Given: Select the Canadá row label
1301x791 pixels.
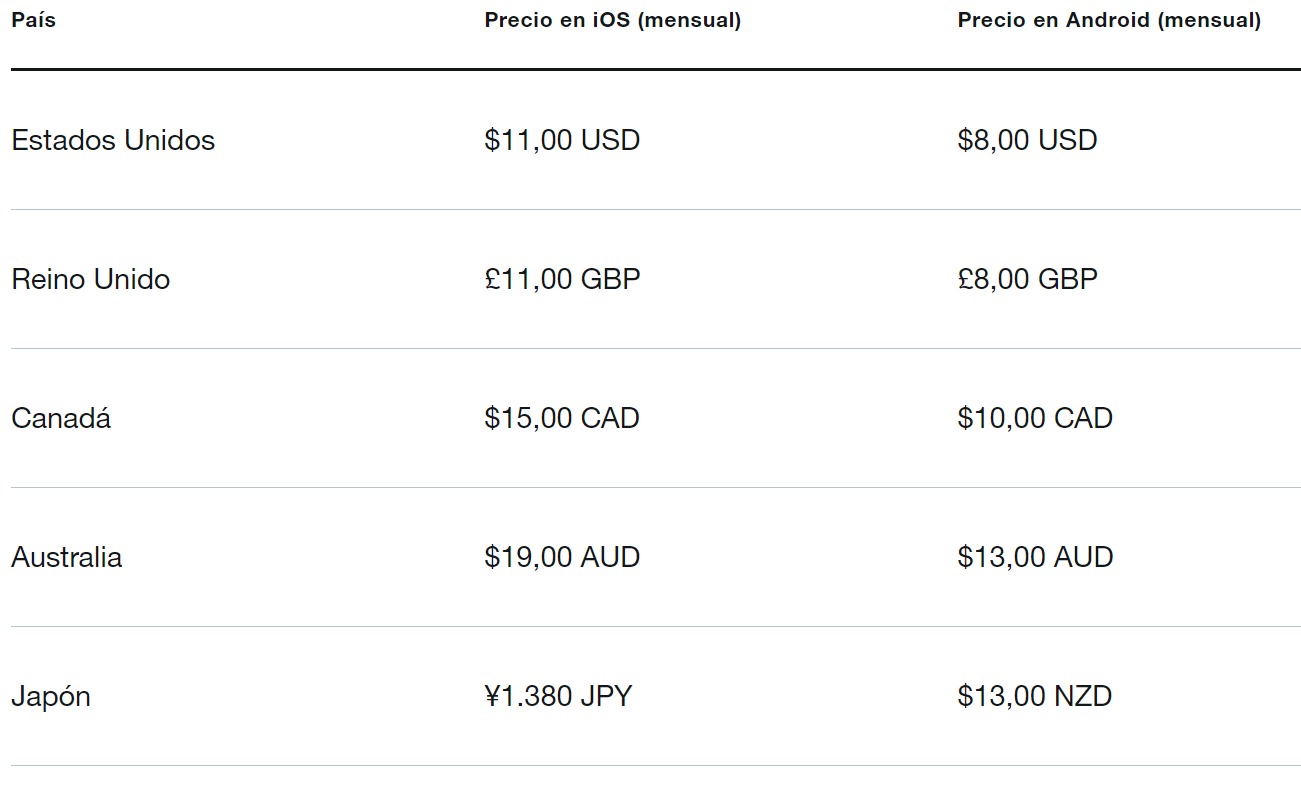Looking at the screenshot, I should 61,418.
